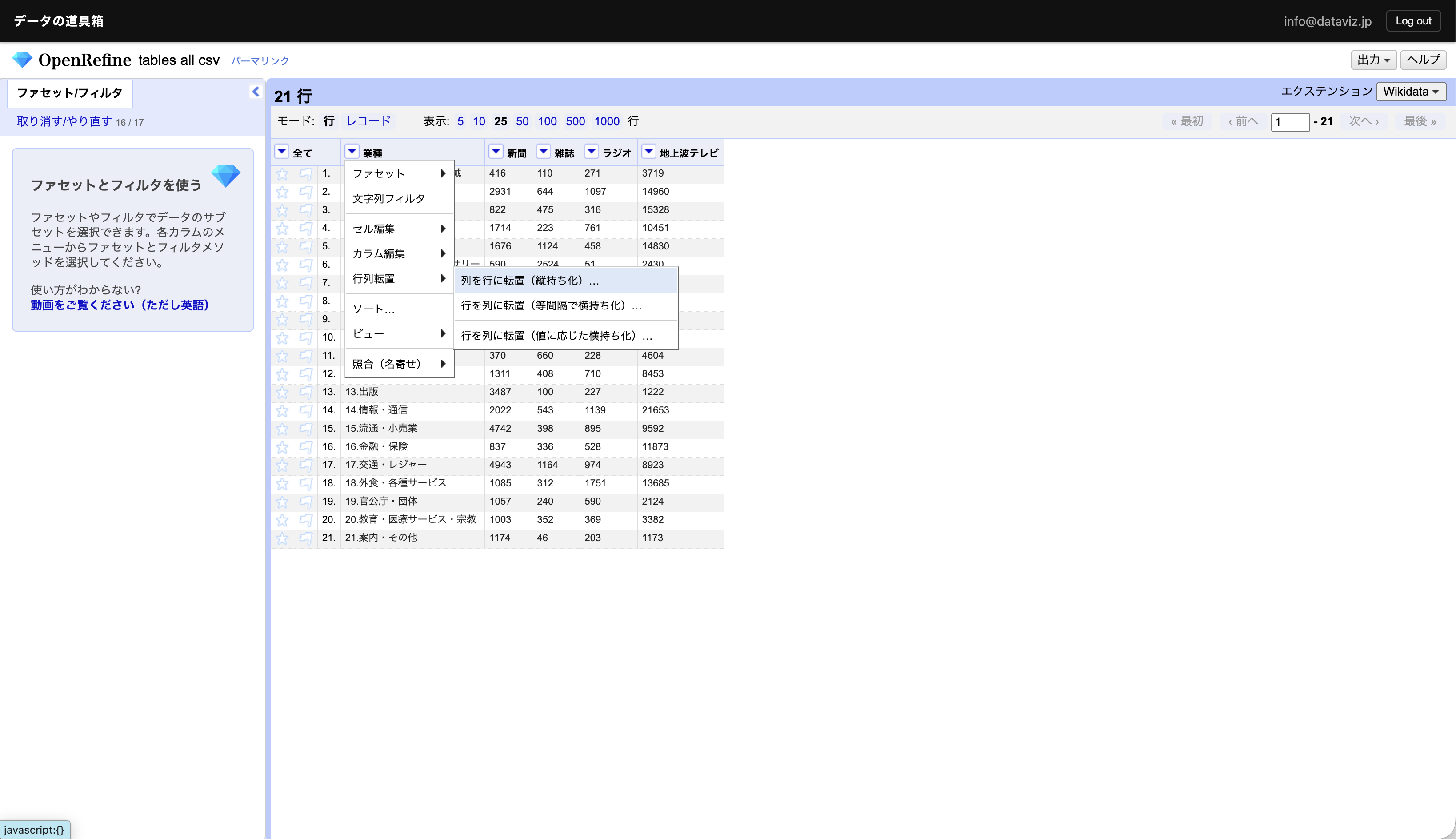Image resolution: width=1456 pixels, height=839 pixels.
Task: Collapse the left facet panel arrow
Action: (256, 92)
